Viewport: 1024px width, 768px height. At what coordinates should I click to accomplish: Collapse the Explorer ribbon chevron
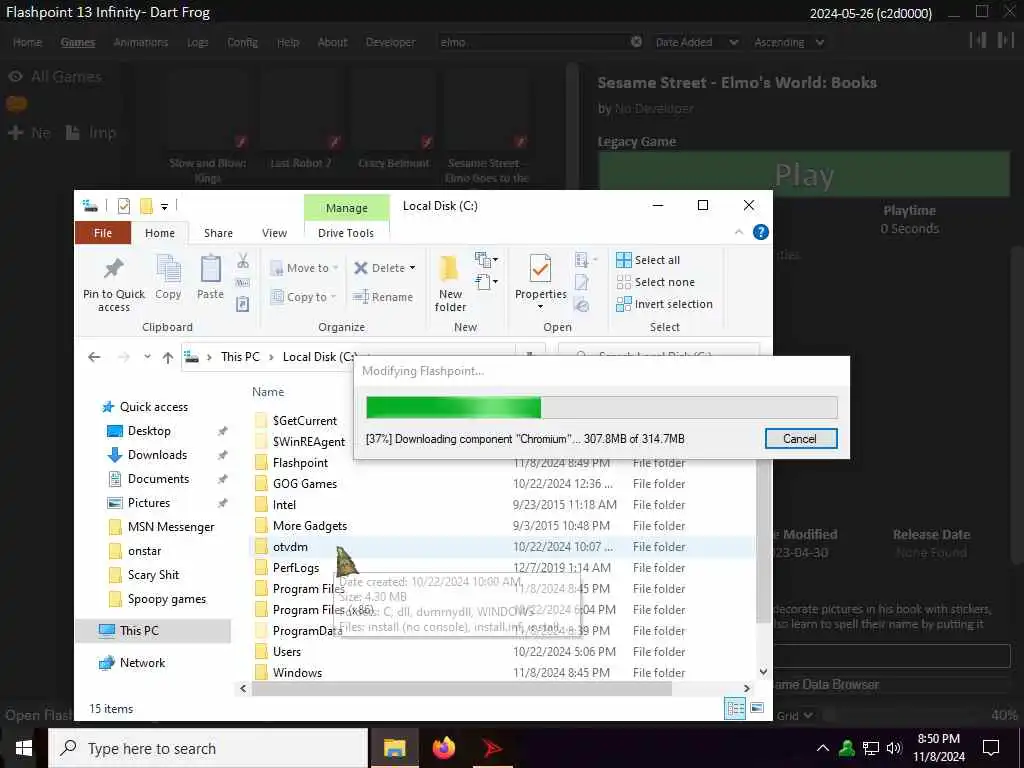(739, 232)
